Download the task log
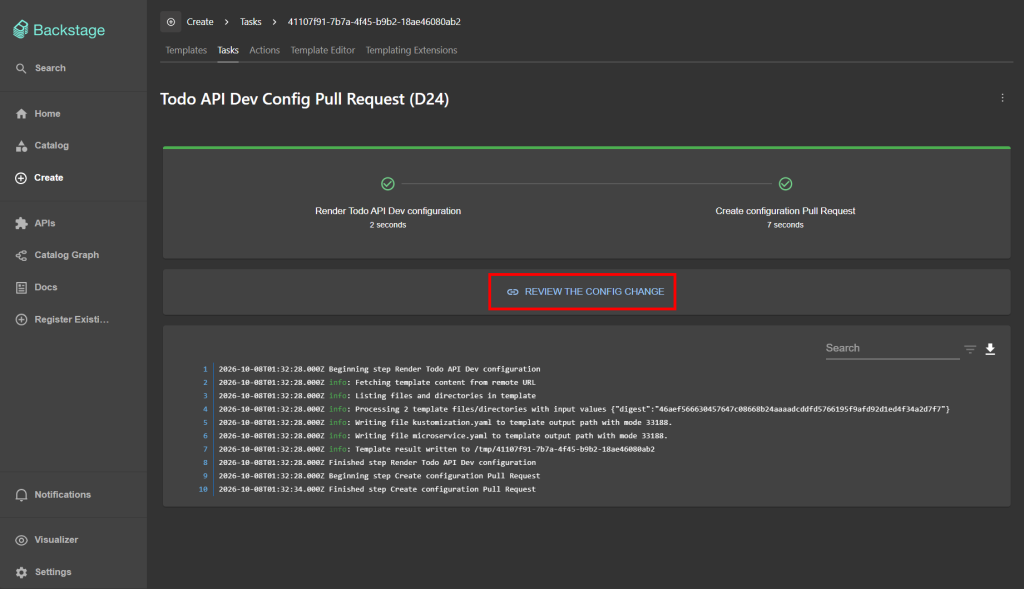This screenshot has height=589, width=1024. (x=990, y=349)
